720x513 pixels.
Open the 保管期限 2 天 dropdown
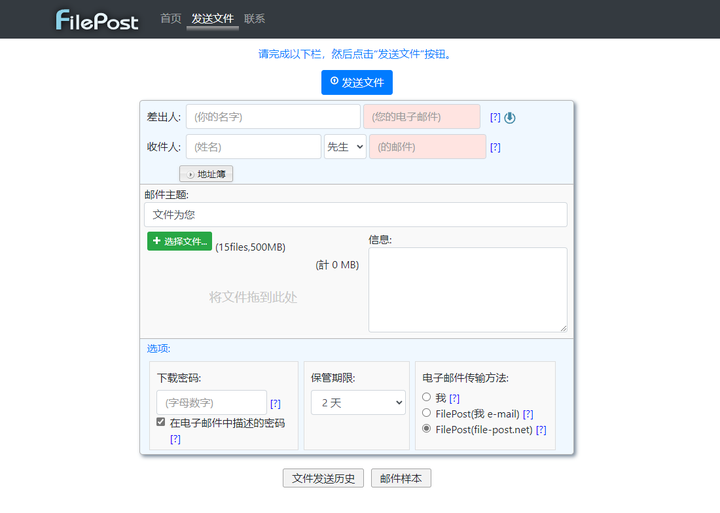(x=358, y=403)
